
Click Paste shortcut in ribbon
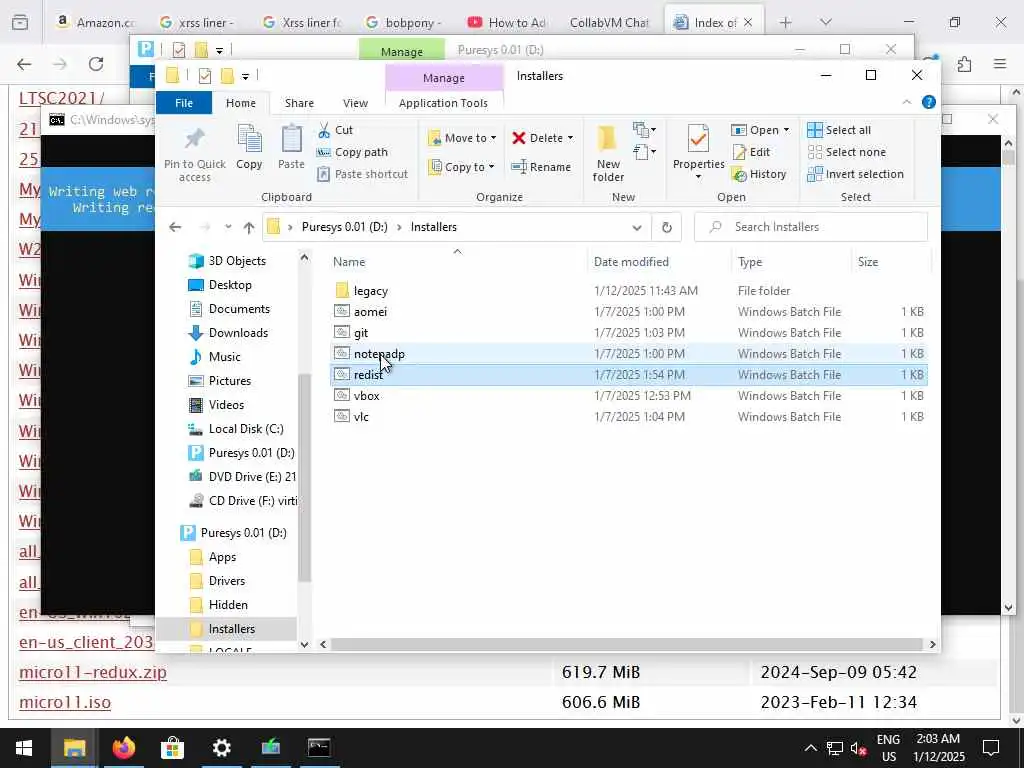pyautogui.click(x=362, y=174)
